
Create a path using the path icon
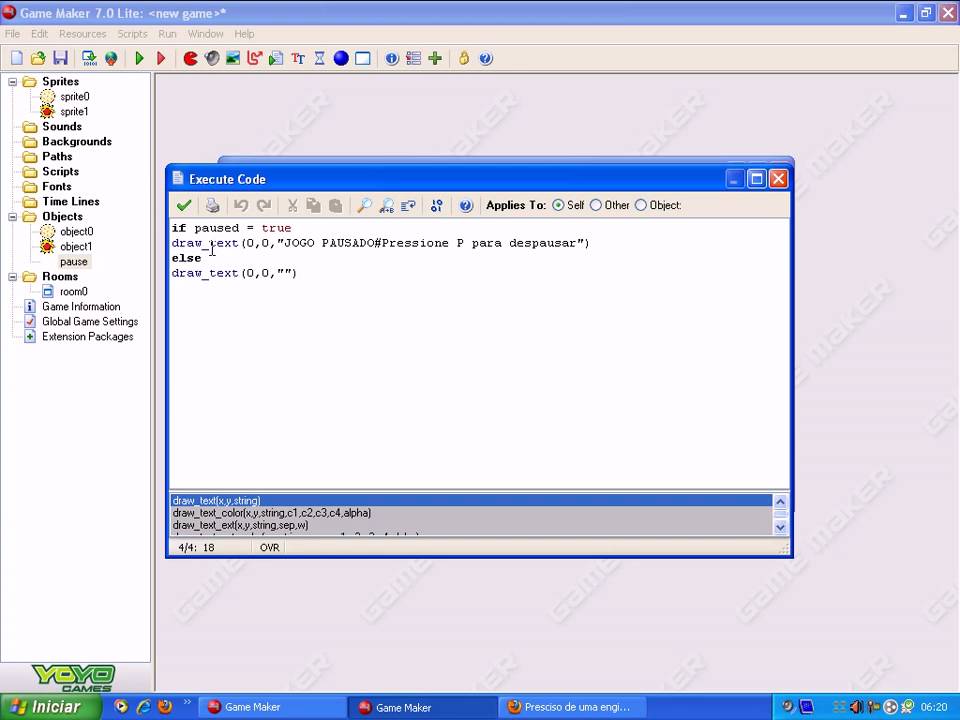point(255,58)
